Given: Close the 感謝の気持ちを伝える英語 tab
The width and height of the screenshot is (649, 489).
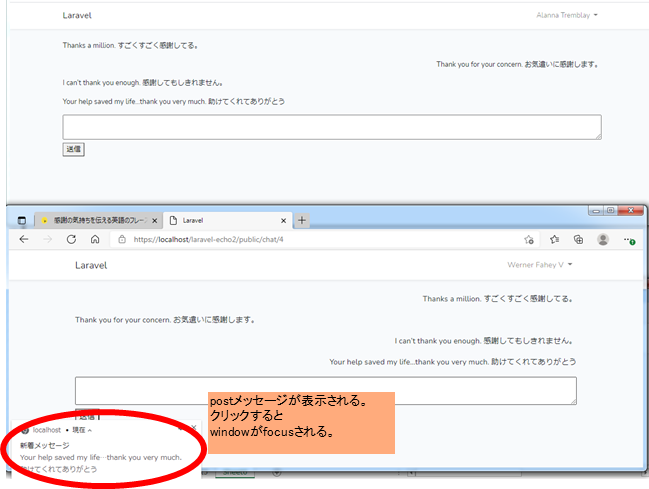Looking at the screenshot, I should point(154,221).
